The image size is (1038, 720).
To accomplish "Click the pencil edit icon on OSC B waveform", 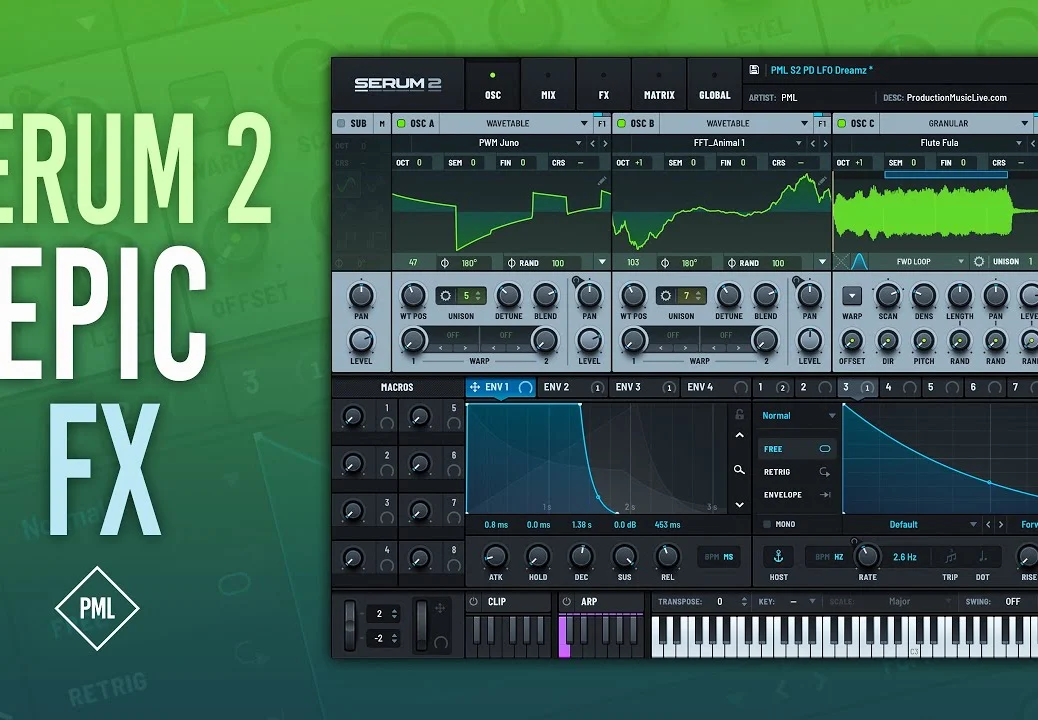I will click(x=822, y=181).
